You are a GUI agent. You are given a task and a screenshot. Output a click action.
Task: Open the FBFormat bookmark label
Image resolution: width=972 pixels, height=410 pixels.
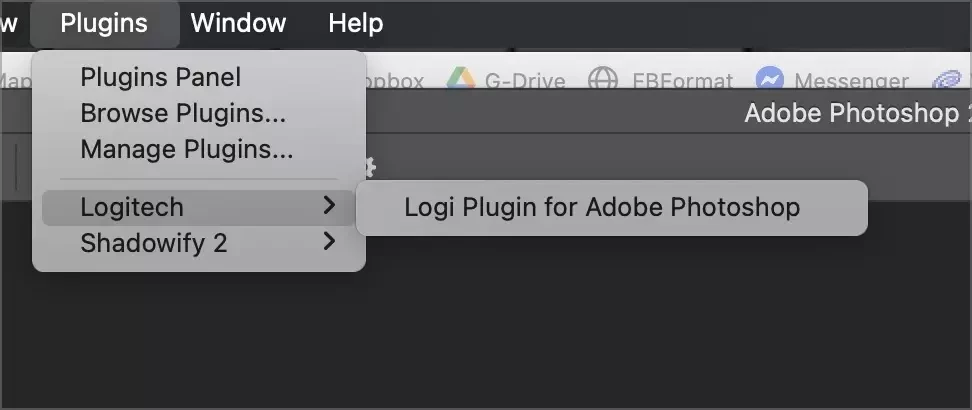683,81
